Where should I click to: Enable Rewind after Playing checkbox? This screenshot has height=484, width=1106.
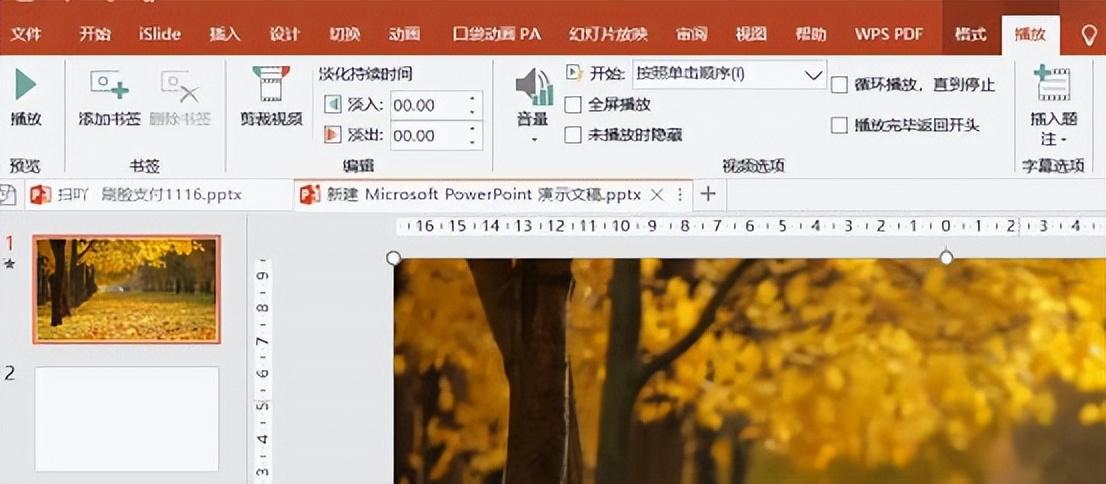(x=839, y=126)
